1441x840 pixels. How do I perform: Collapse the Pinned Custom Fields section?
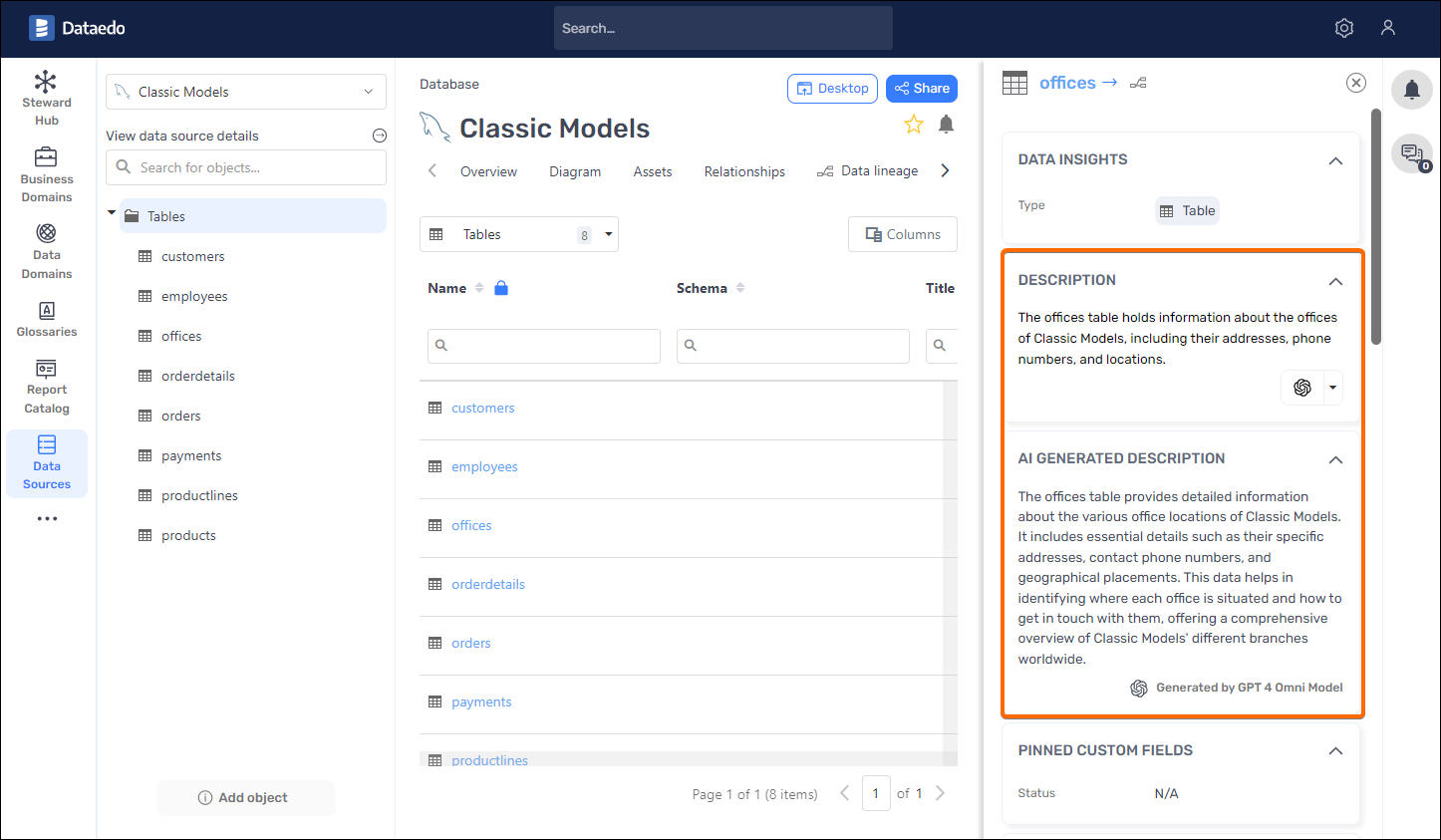point(1335,750)
